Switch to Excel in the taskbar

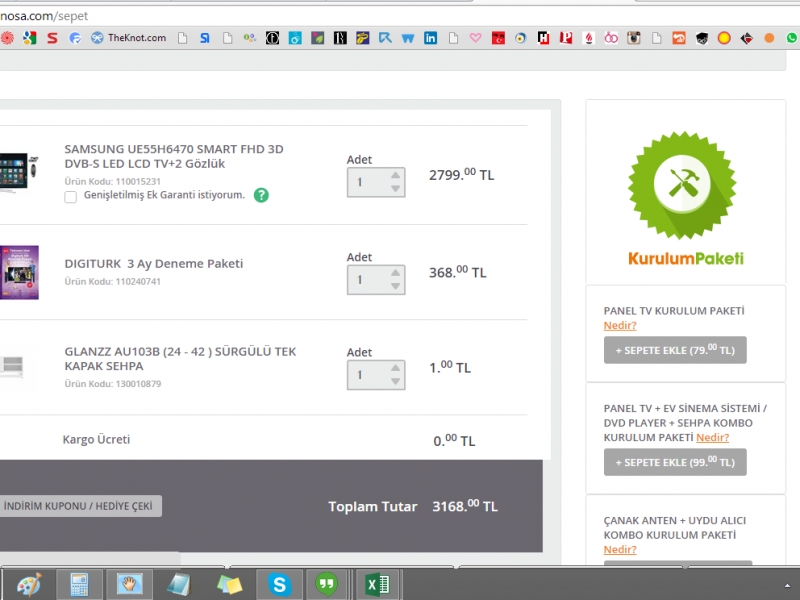coord(378,584)
